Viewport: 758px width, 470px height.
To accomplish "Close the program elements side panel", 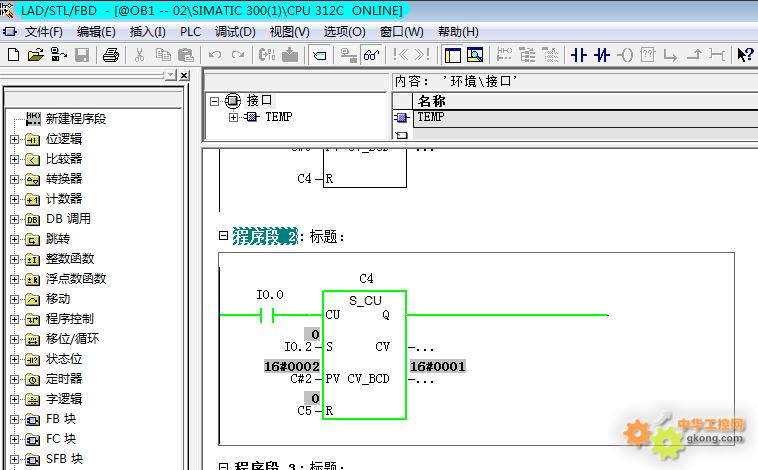I will (184, 75).
